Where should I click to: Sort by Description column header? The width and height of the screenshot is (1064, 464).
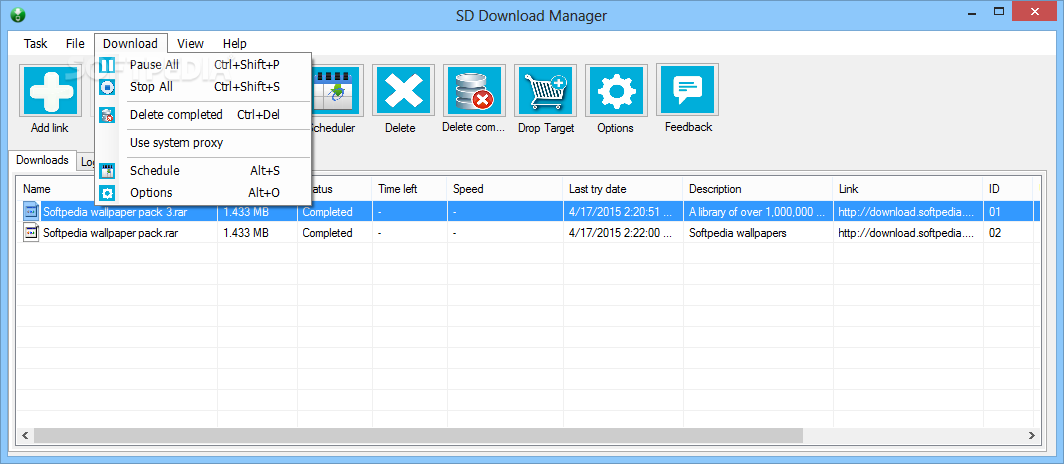point(758,189)
